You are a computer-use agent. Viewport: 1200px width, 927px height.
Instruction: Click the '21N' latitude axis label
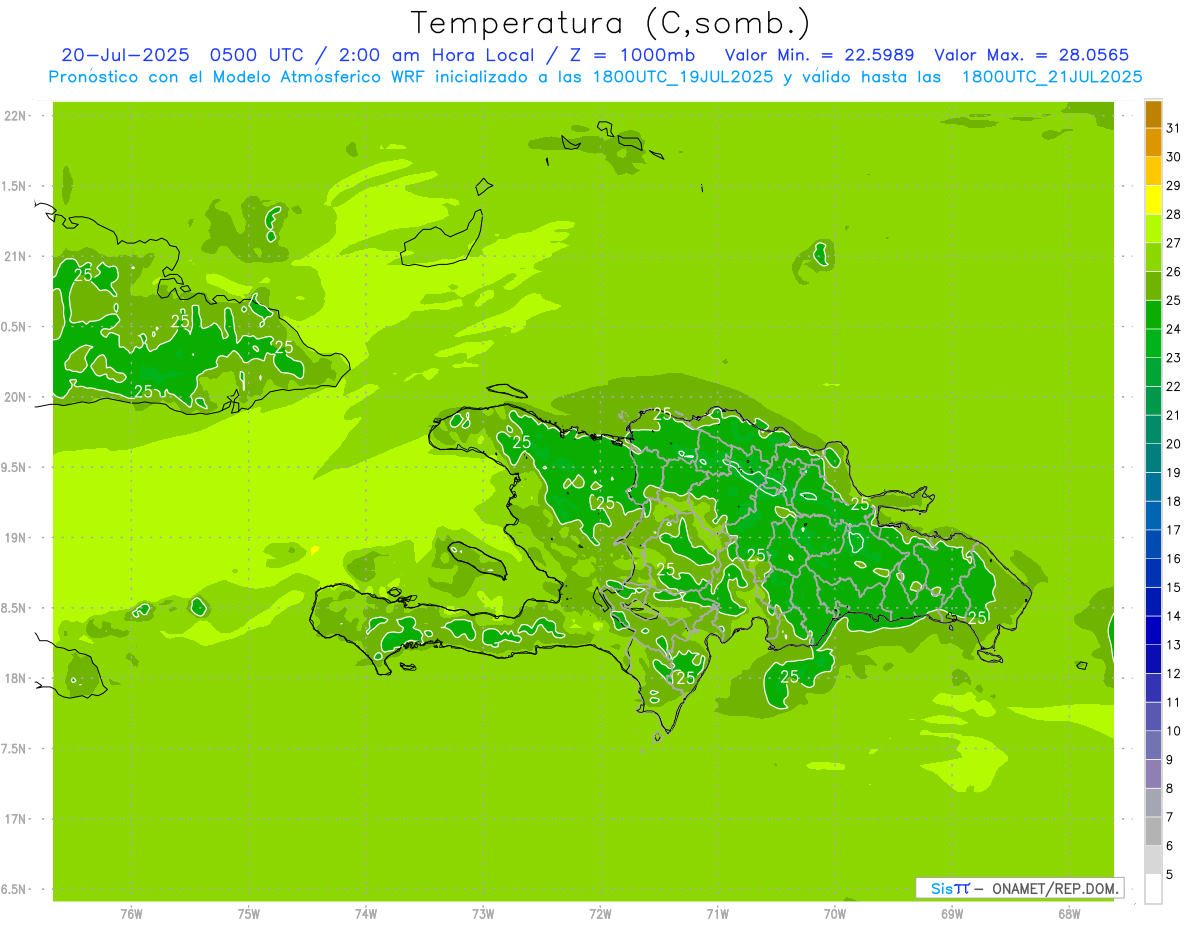pos(15,257)
